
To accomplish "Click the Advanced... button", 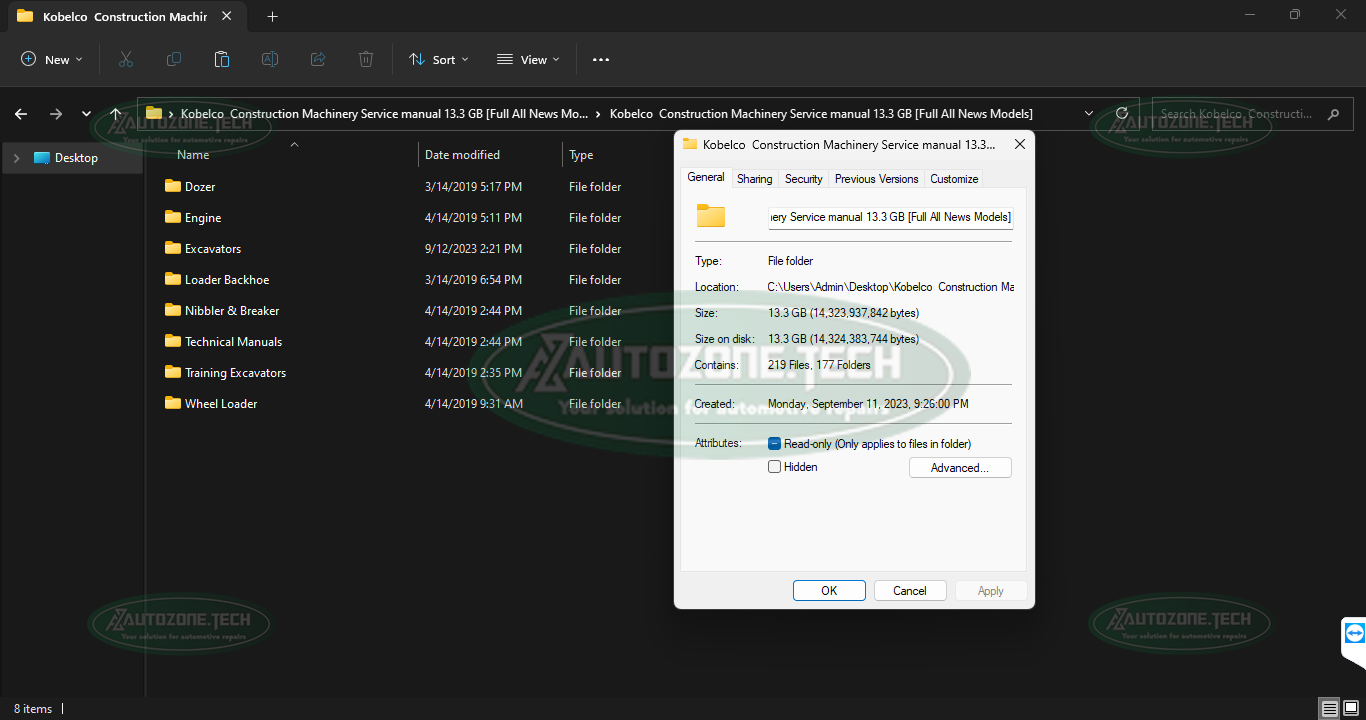I will point(959,468).
